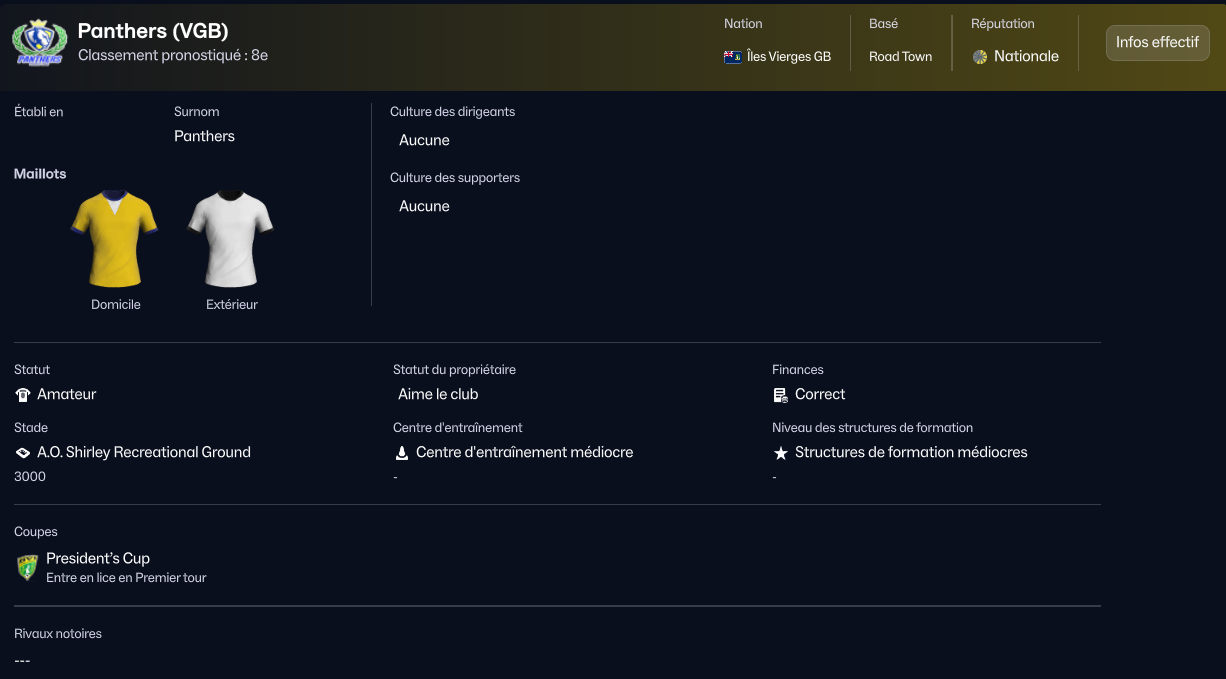Click the training centre icon
The height and width of the screenshot is (679, 1226).
(x=402, y=453)
